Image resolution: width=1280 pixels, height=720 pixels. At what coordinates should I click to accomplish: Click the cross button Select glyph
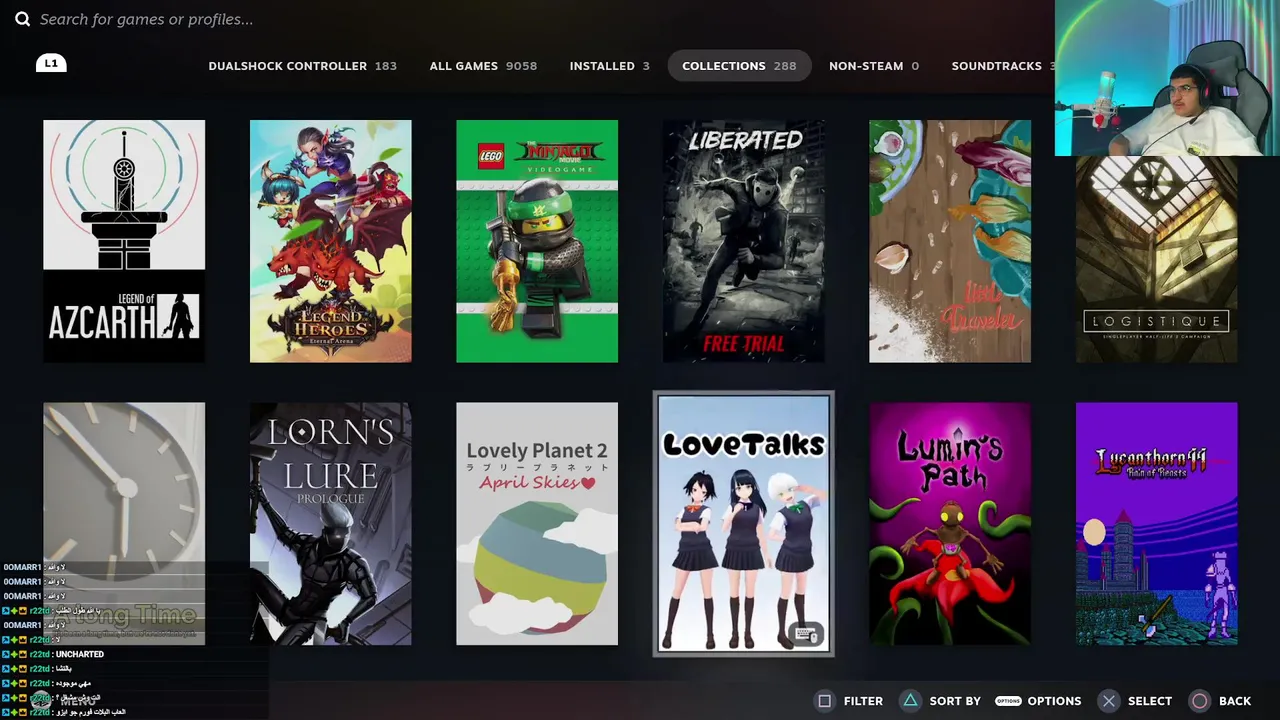click(1108, 701)
